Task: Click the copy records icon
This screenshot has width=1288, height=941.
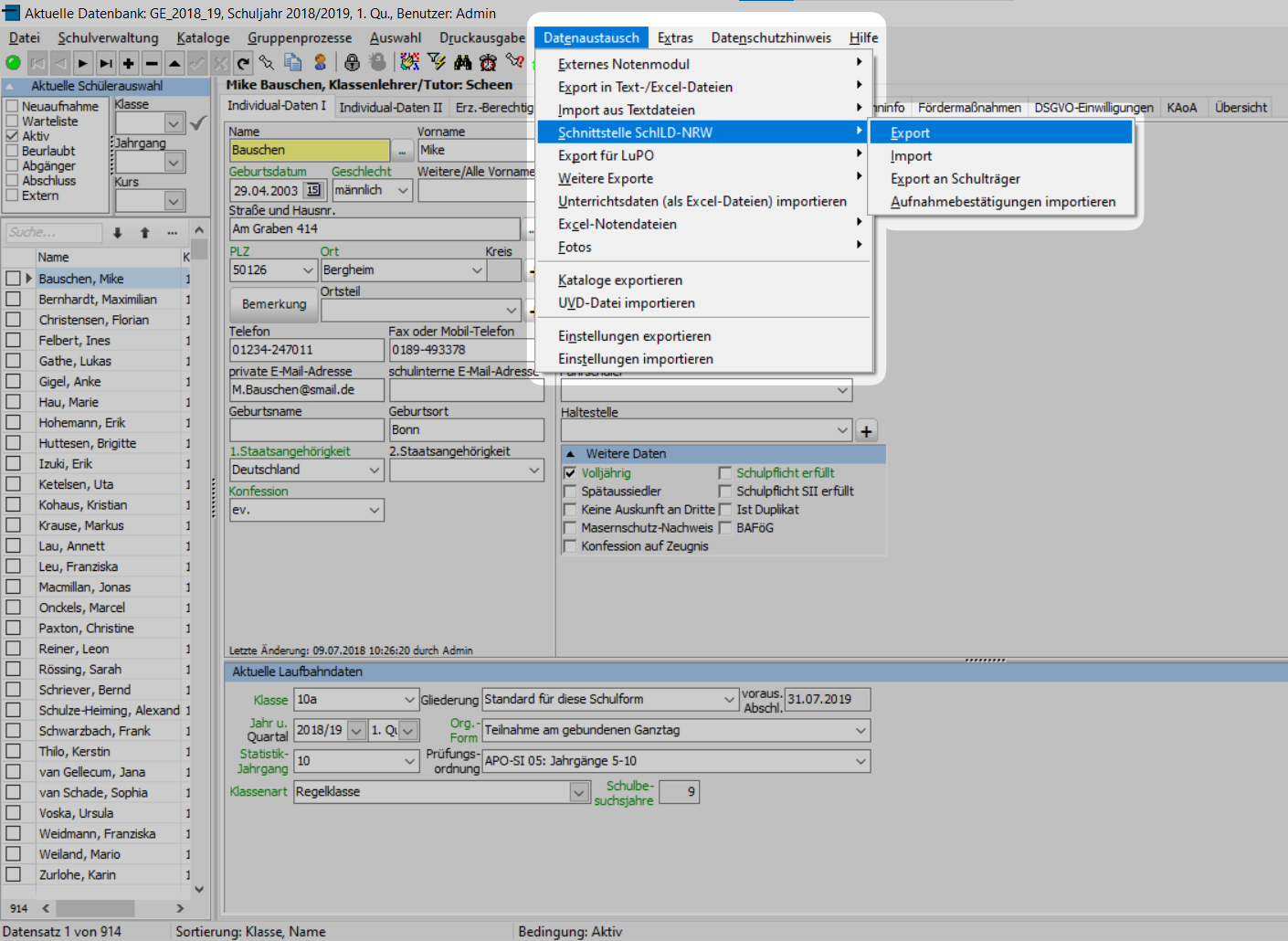Action: (293, 62)
